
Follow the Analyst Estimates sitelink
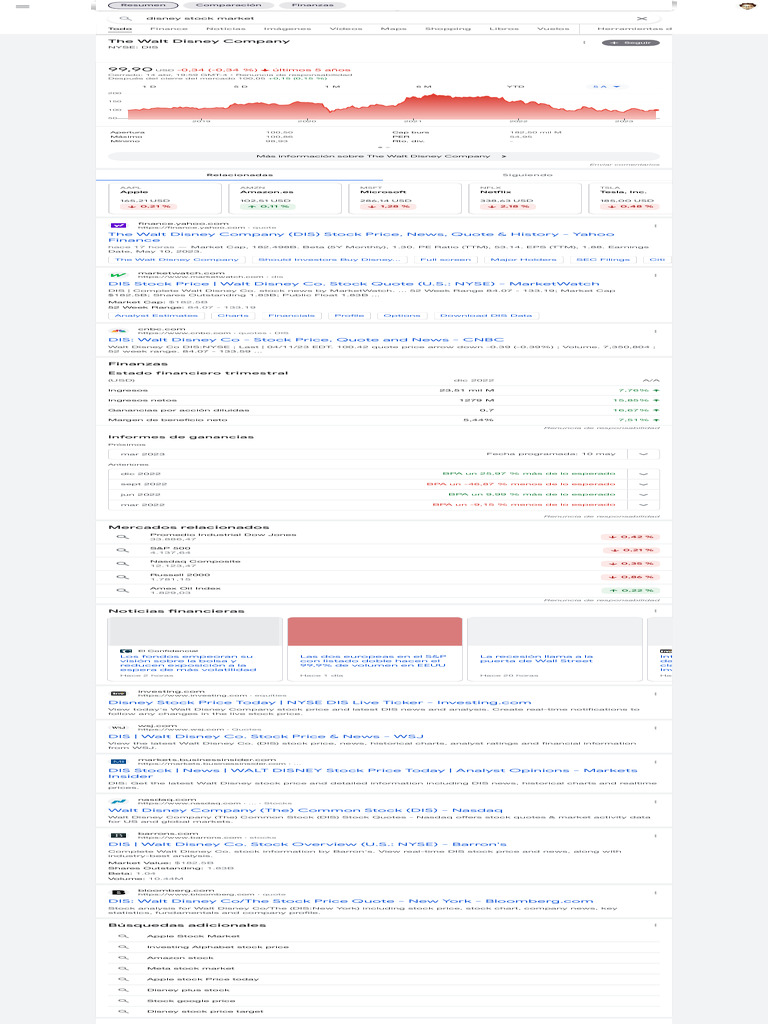(156, 315)
